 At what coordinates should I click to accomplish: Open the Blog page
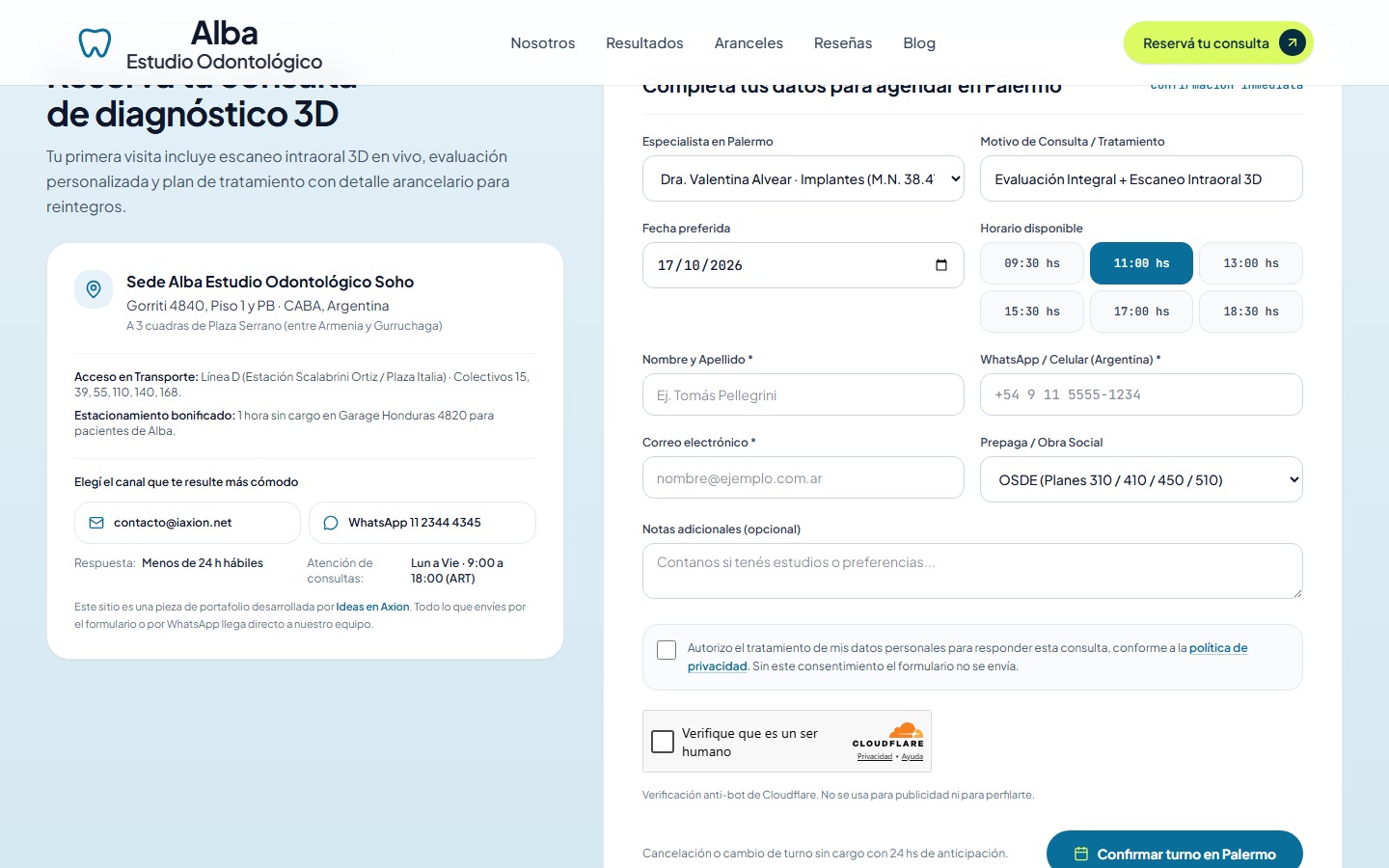pyautogui.click(x=919, y=43)
